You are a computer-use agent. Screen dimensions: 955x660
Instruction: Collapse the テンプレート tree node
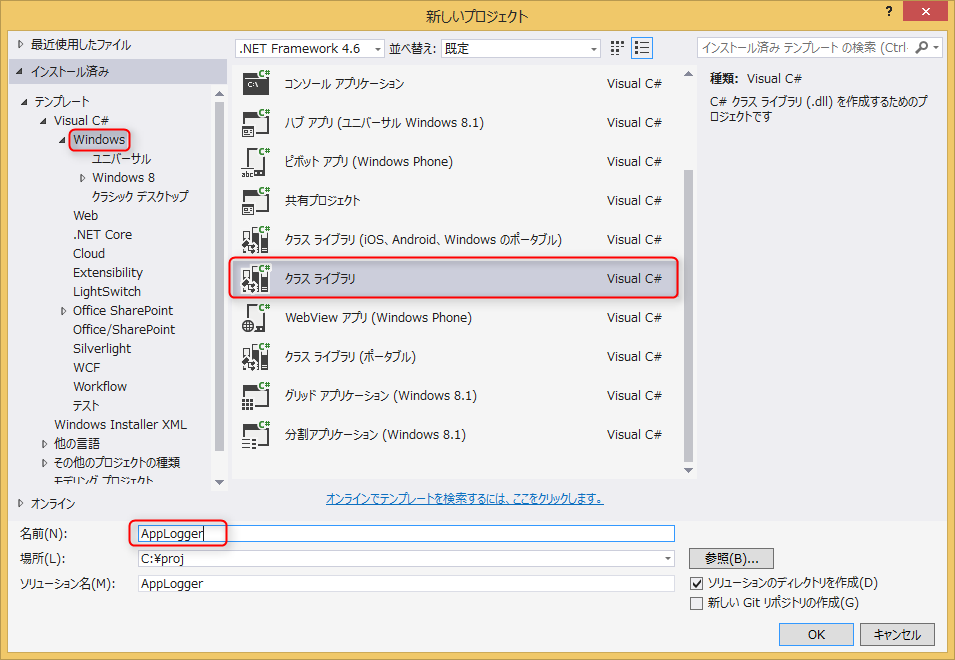pos(24,102)
